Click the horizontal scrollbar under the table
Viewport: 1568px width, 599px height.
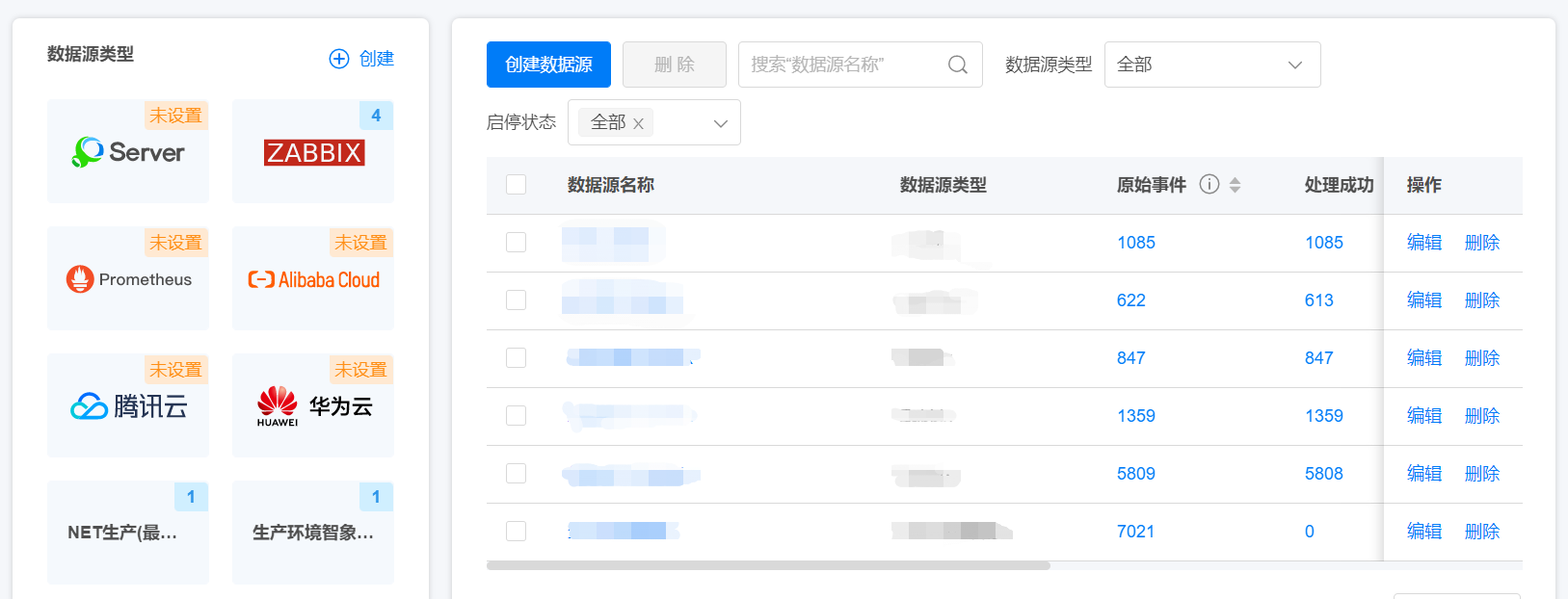[x=767, y=565]
